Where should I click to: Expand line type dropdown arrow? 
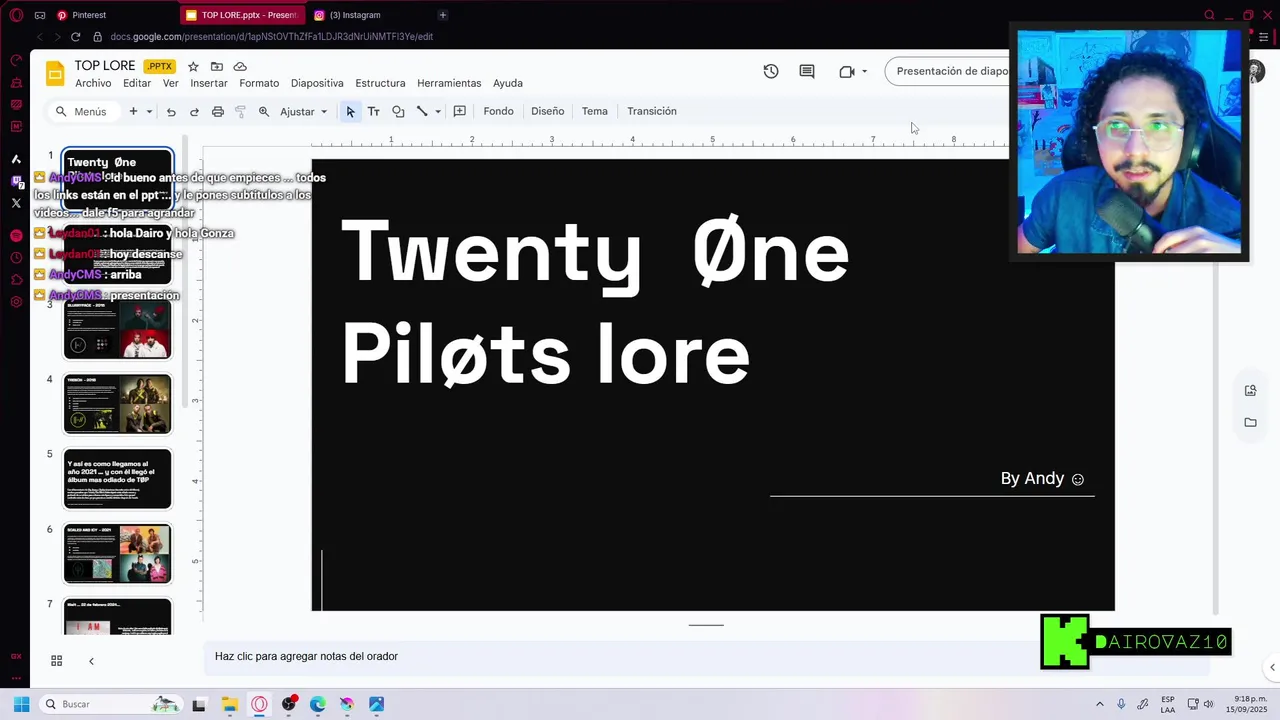pyautogui.click(x=438, y=112)
